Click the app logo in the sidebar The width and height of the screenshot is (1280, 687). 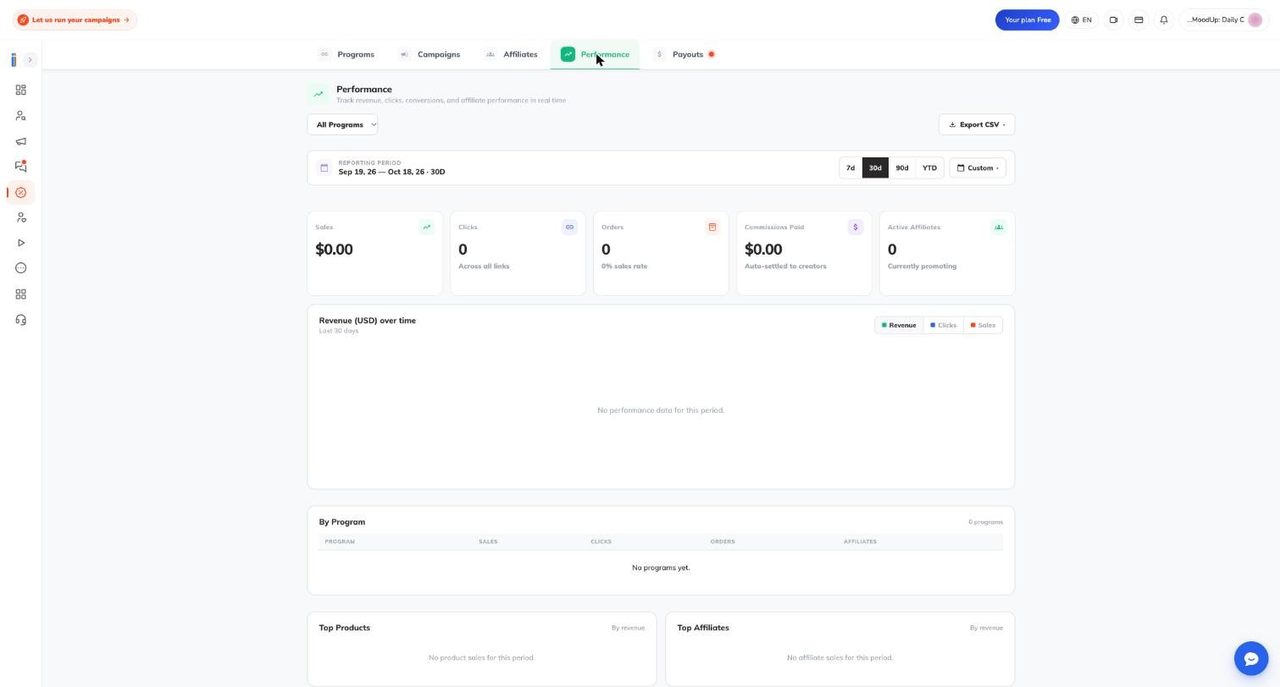click(x=14, y=60)
